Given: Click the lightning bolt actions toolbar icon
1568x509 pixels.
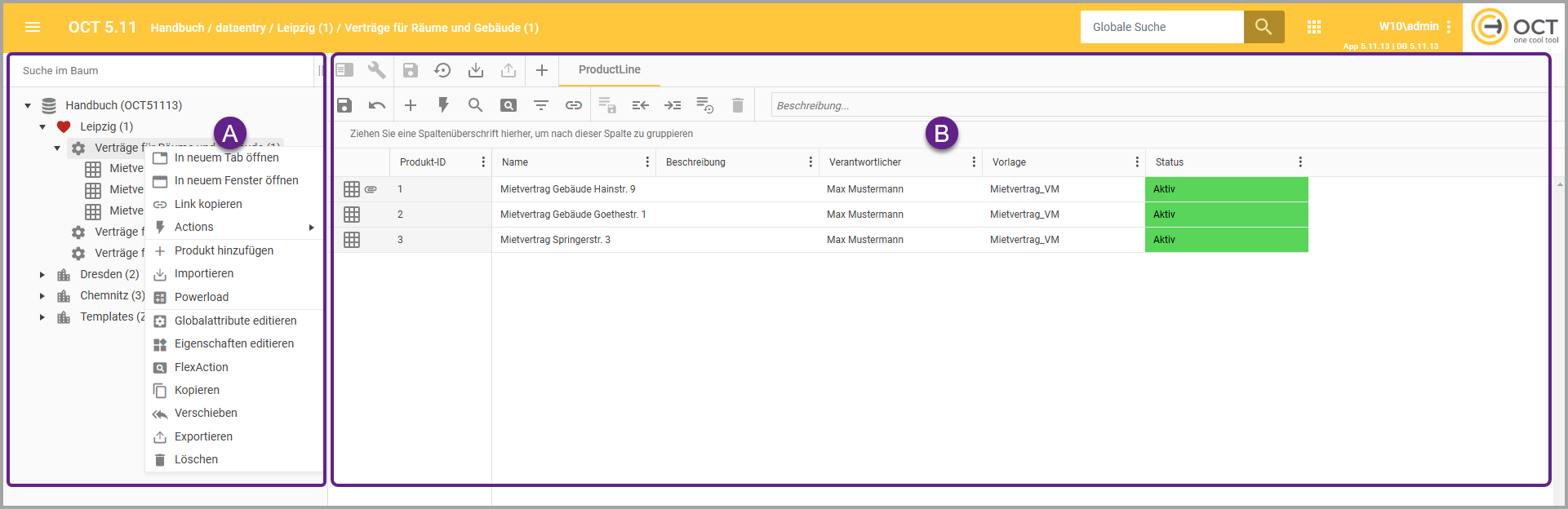Looking at the screenshot, I should pyautogui.click(x=443, y=105).
